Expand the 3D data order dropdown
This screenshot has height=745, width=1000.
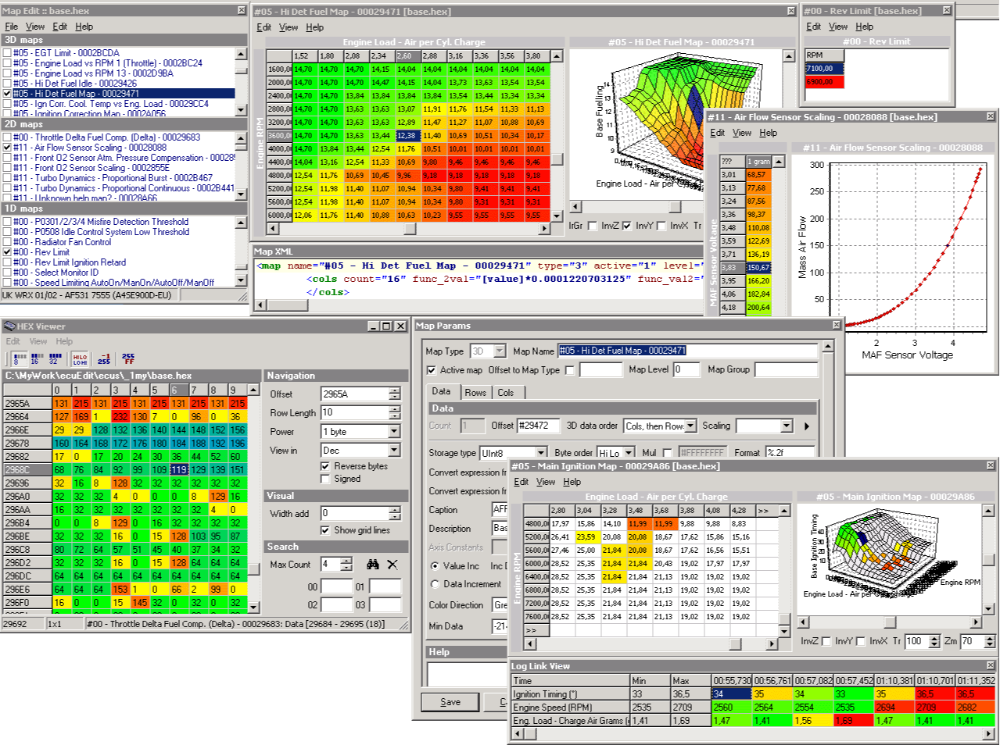pyautogui.click(x=689, y=426)
